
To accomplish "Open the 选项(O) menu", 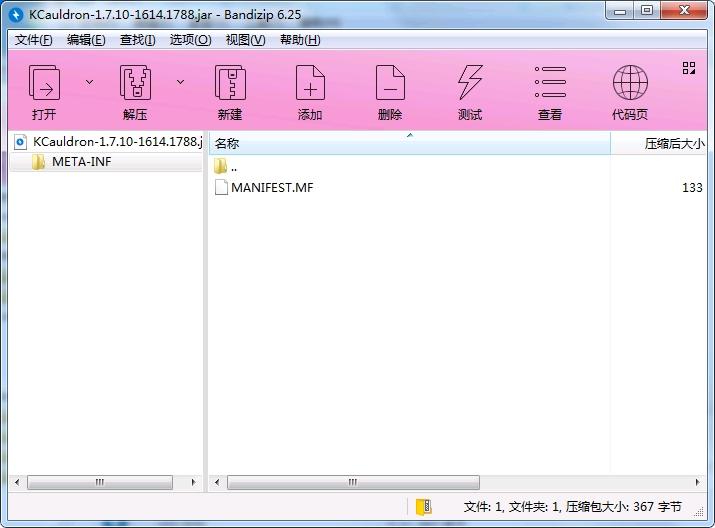I will pos(190,40).
